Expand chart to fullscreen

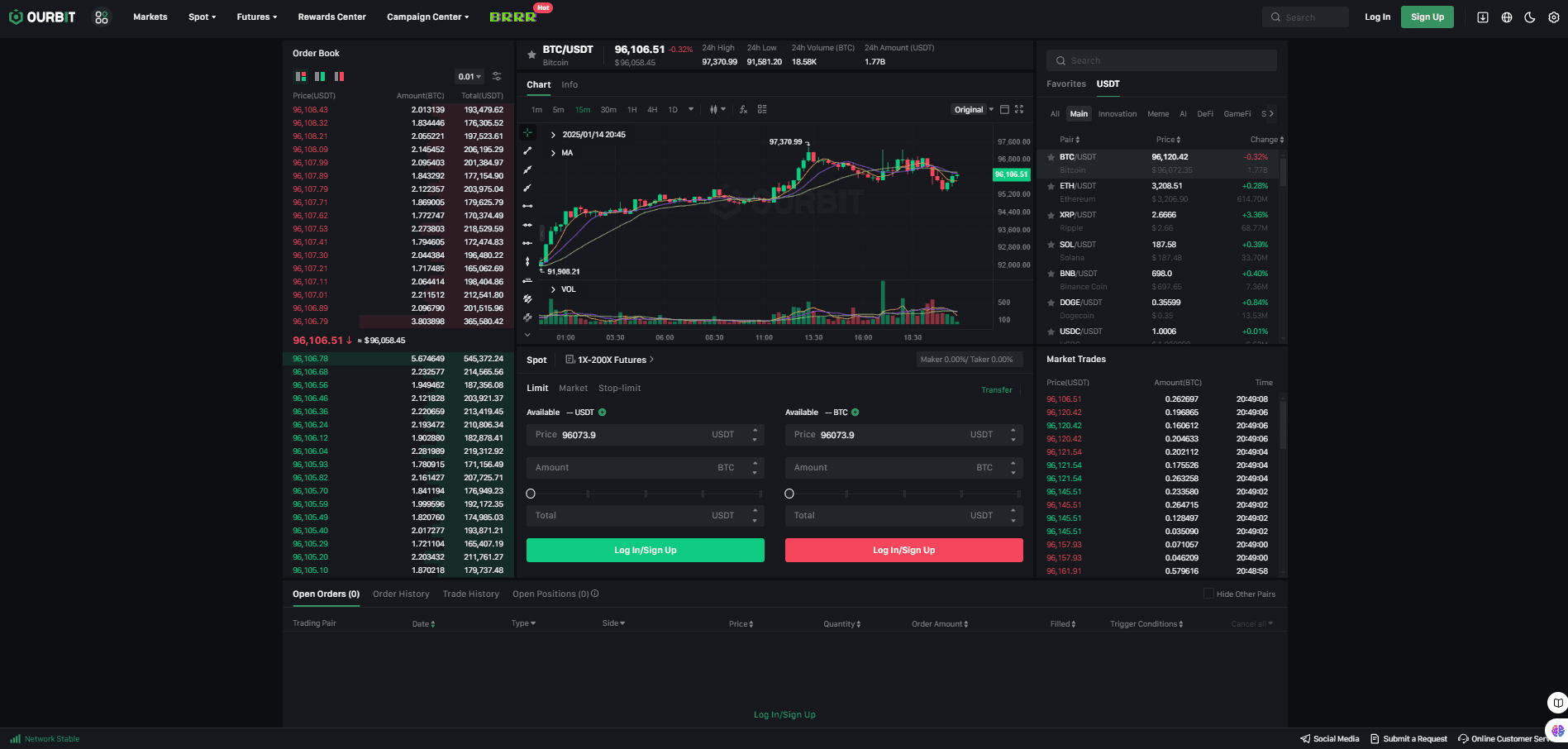(1019, 109)
